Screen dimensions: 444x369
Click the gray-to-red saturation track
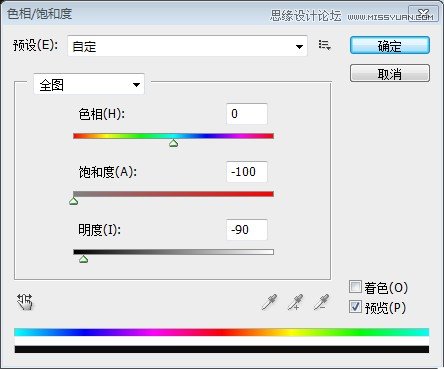(x=173, y=194)
